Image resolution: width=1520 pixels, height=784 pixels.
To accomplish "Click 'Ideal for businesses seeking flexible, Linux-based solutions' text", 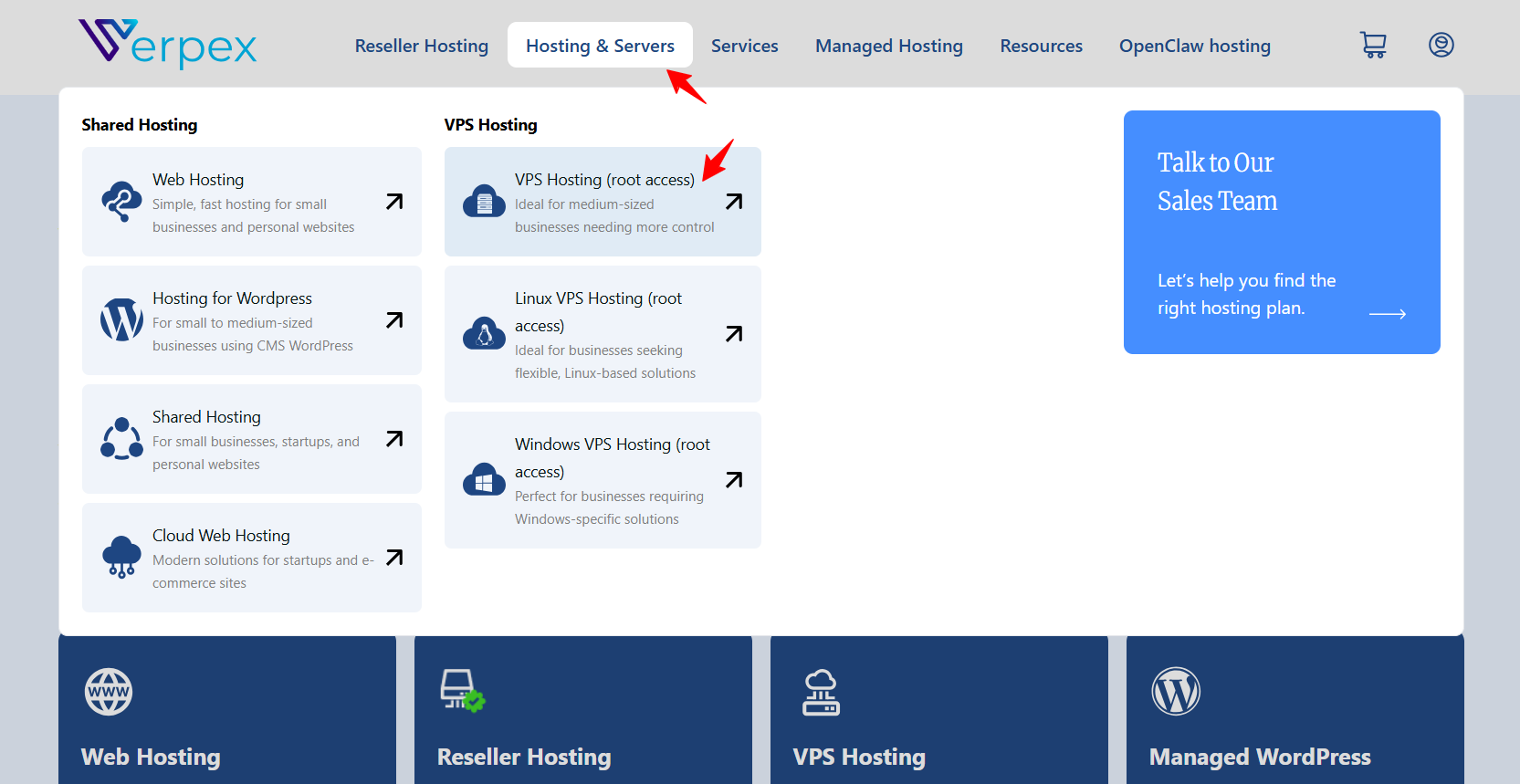I will (605, 361).
